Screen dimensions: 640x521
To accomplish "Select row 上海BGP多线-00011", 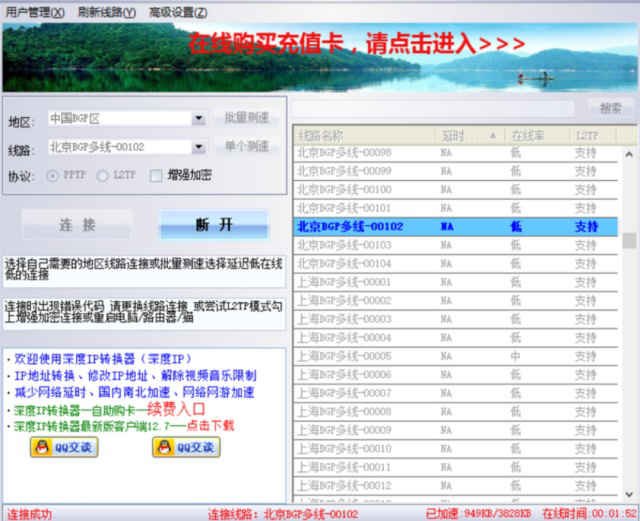I will pyautogui.click(x=456, y=467).
